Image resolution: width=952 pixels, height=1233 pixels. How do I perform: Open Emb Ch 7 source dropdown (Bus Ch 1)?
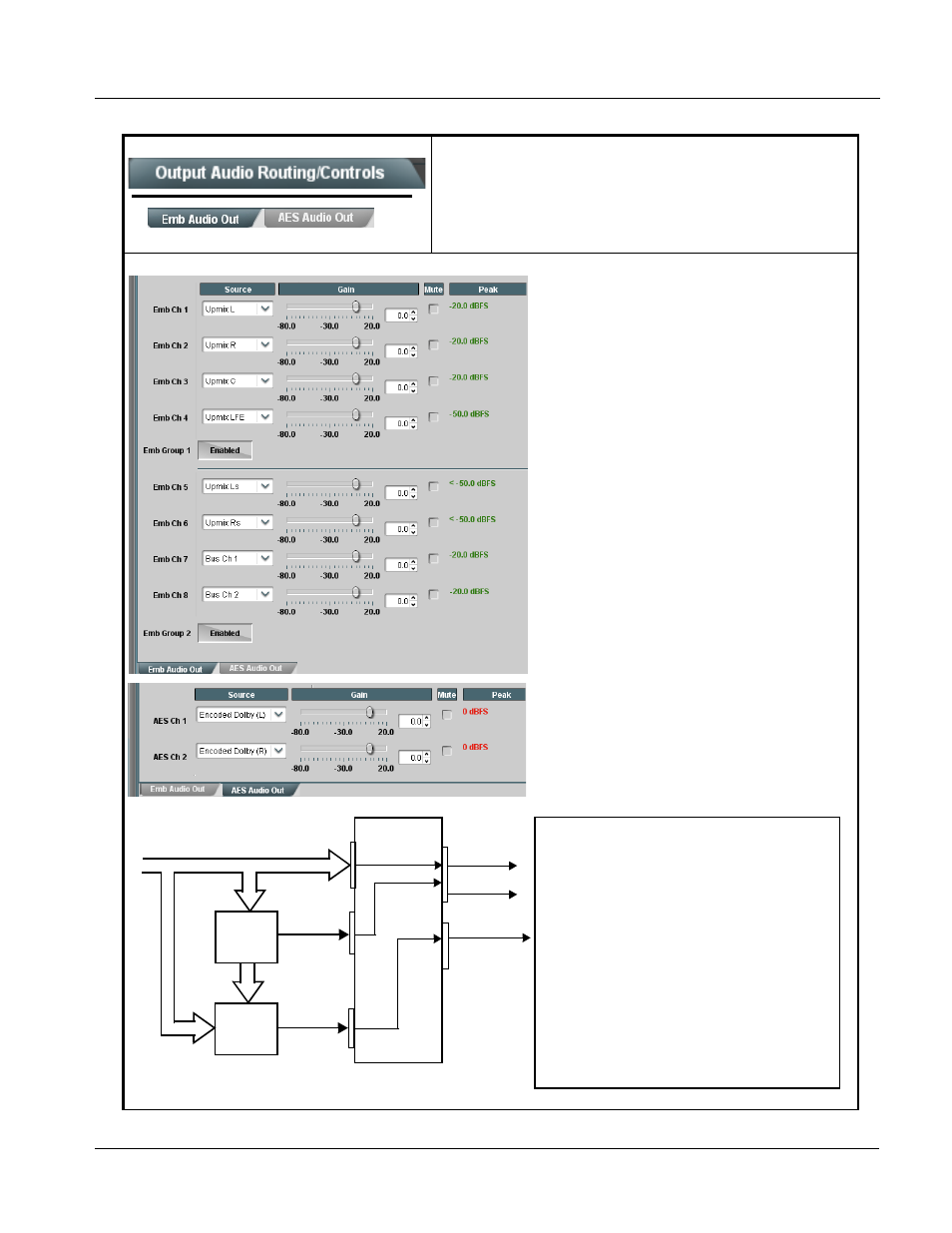click(238, 559)
